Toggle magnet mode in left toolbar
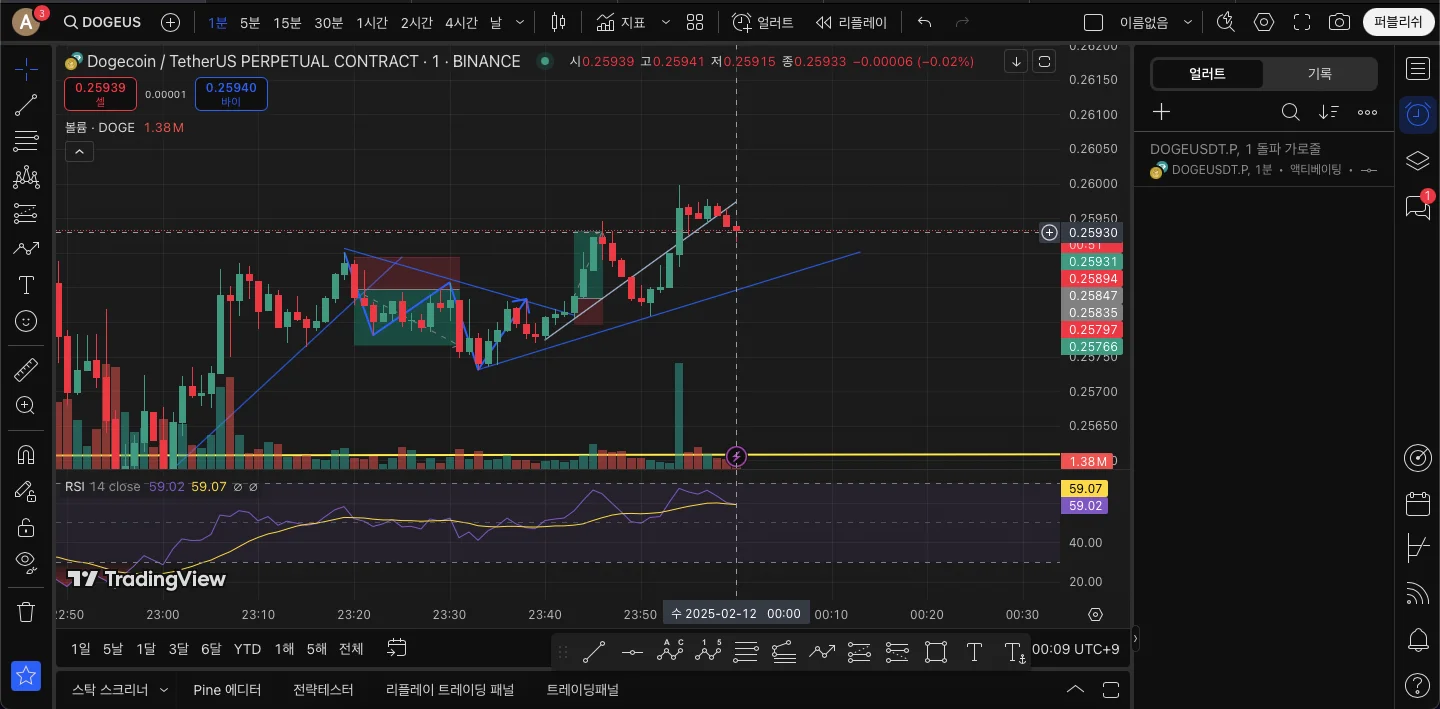Image resolution: width=1440 pixels, height=709 pixels. (26, 454)
